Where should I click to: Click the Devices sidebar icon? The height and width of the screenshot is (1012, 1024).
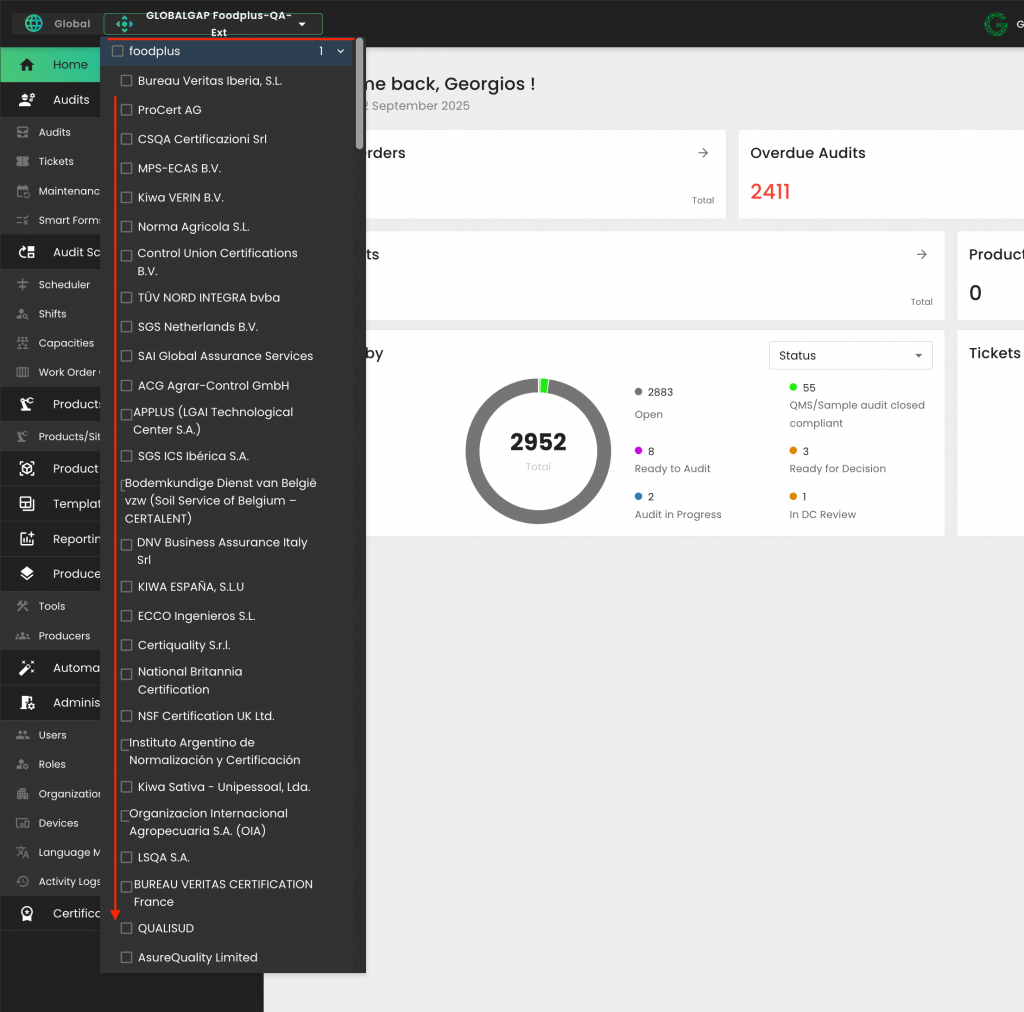[23, 823]
